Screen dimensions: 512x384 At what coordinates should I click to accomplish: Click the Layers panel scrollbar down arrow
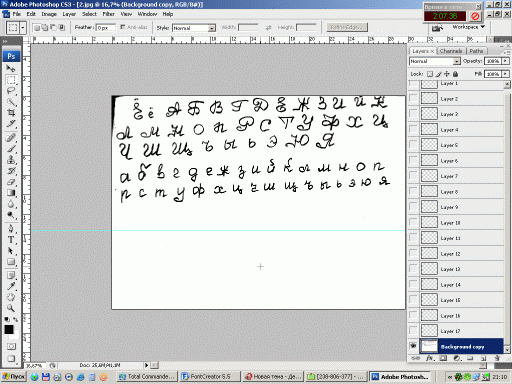tap(507, 350)
